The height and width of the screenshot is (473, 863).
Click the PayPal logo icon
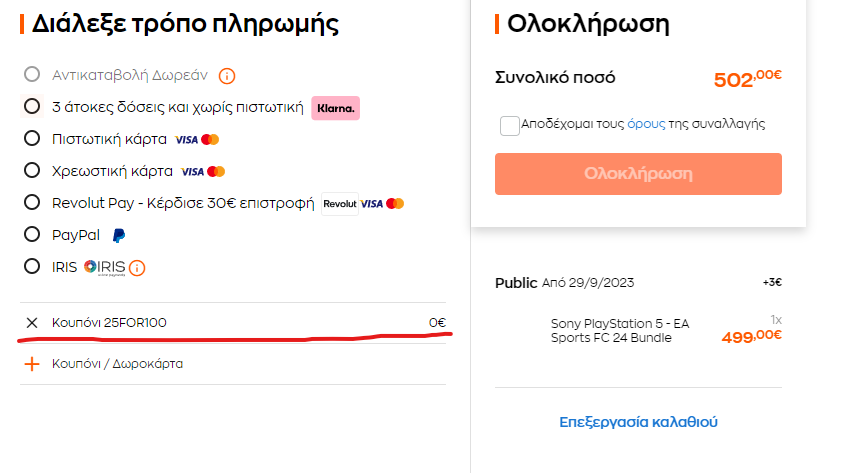(x=119, y=236)
